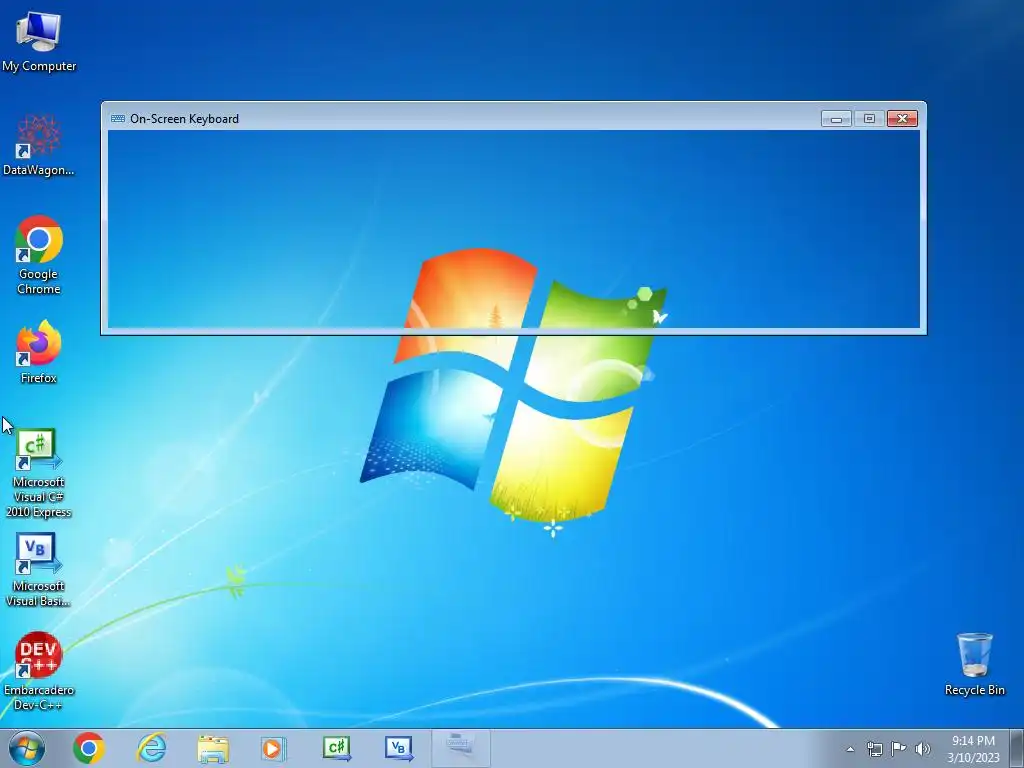Open Visual C# from the taskbar
The height and width of the screenshot is (768, 1024).
[336, 748]
